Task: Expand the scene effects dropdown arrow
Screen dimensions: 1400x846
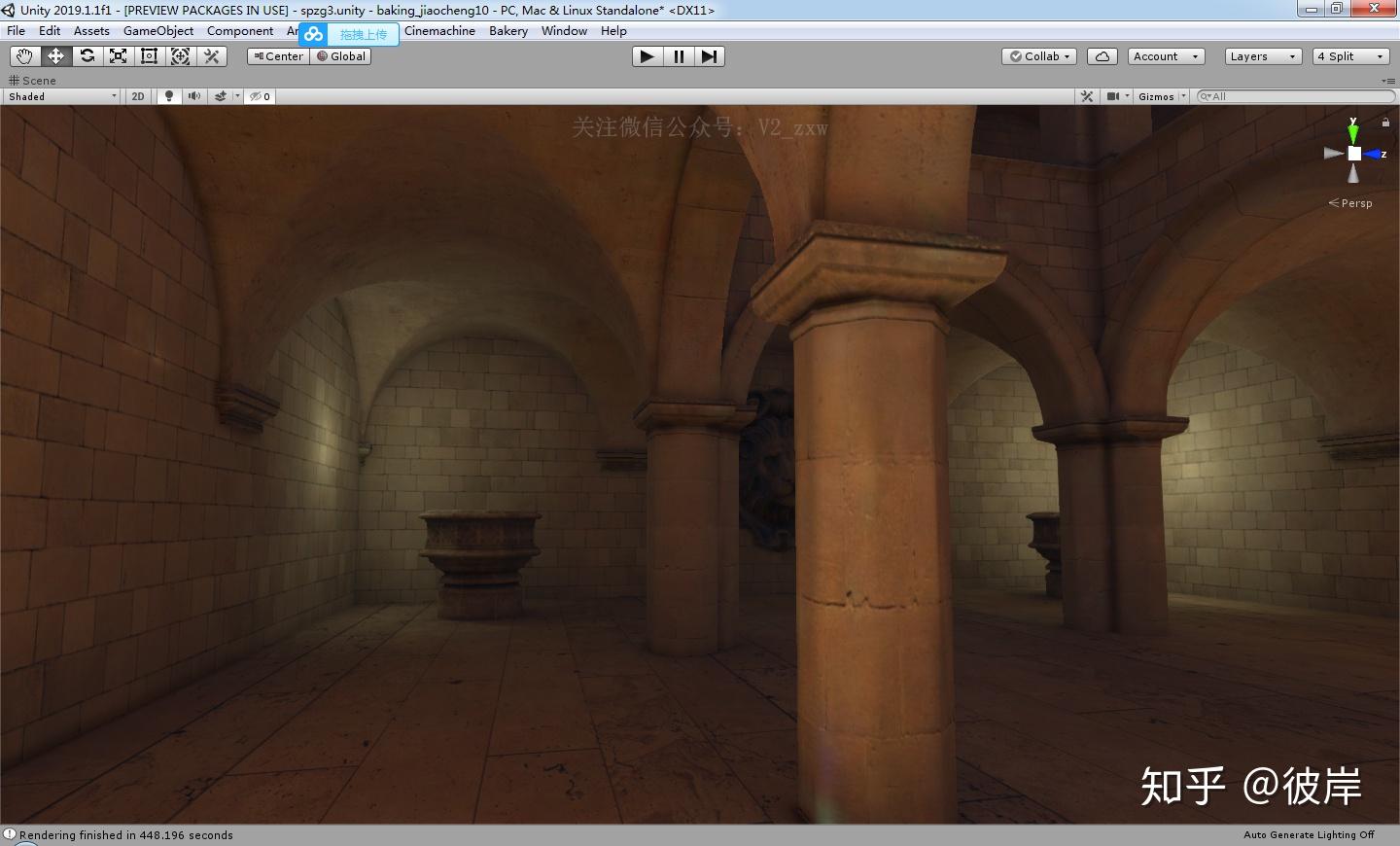Action: [x=237, y=96]
